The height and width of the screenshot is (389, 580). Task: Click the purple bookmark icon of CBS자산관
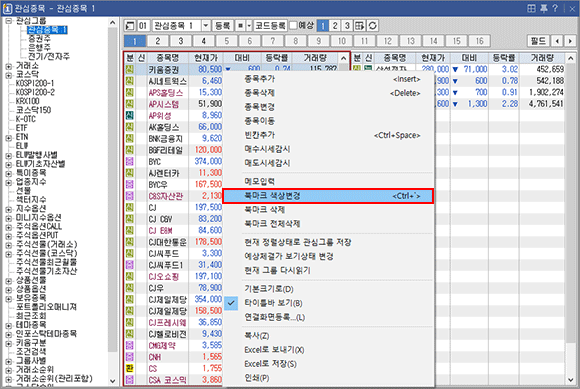coord(129,196)
